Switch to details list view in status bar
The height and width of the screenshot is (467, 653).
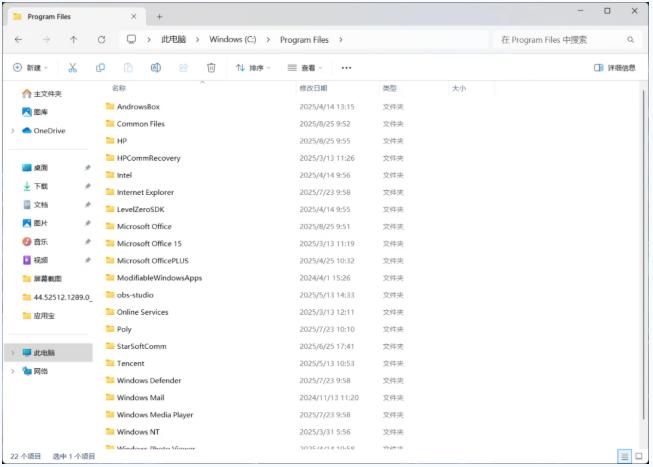tap(624, 456)
